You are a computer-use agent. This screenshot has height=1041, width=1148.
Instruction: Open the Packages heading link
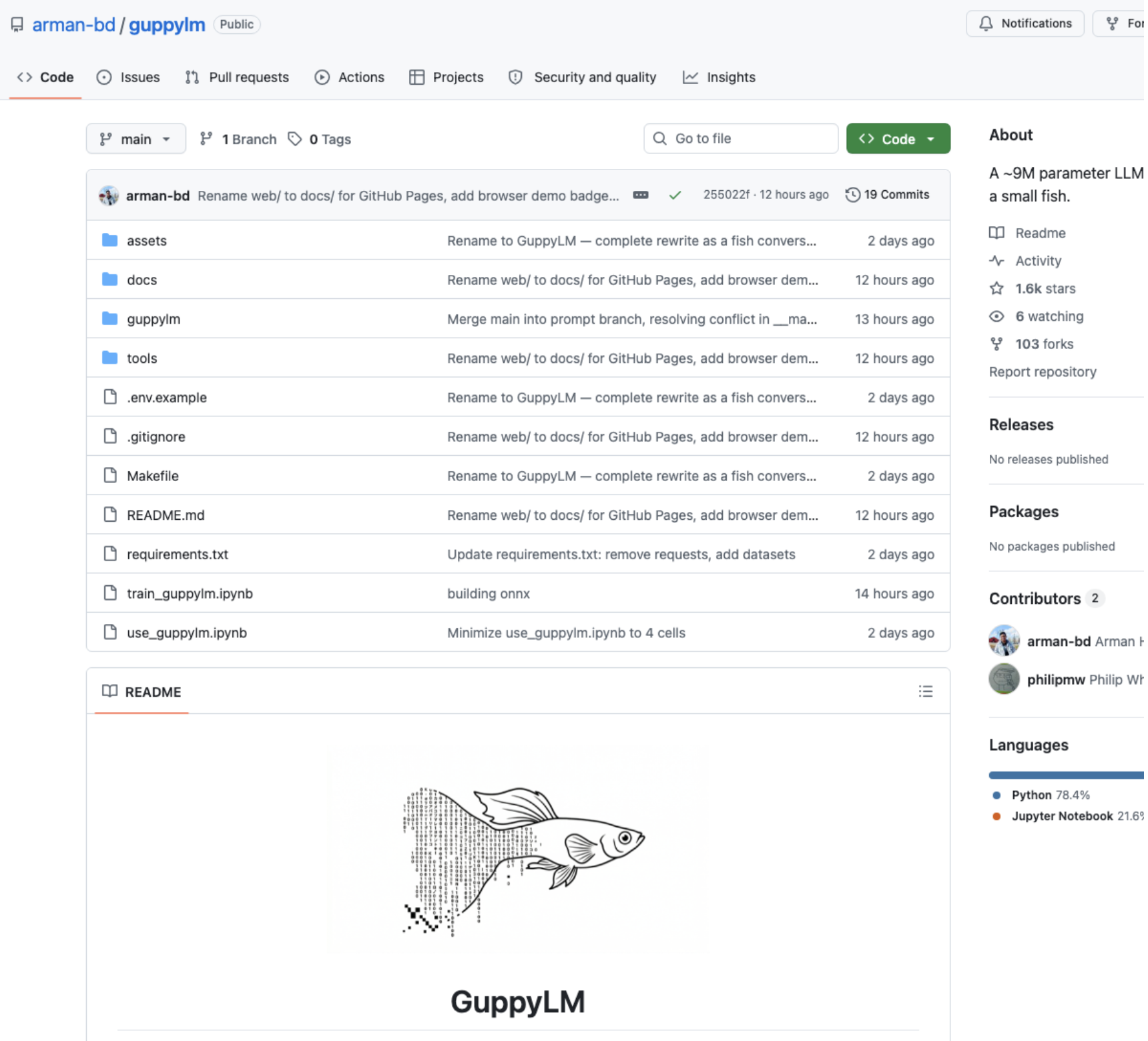pos(1024,512)
